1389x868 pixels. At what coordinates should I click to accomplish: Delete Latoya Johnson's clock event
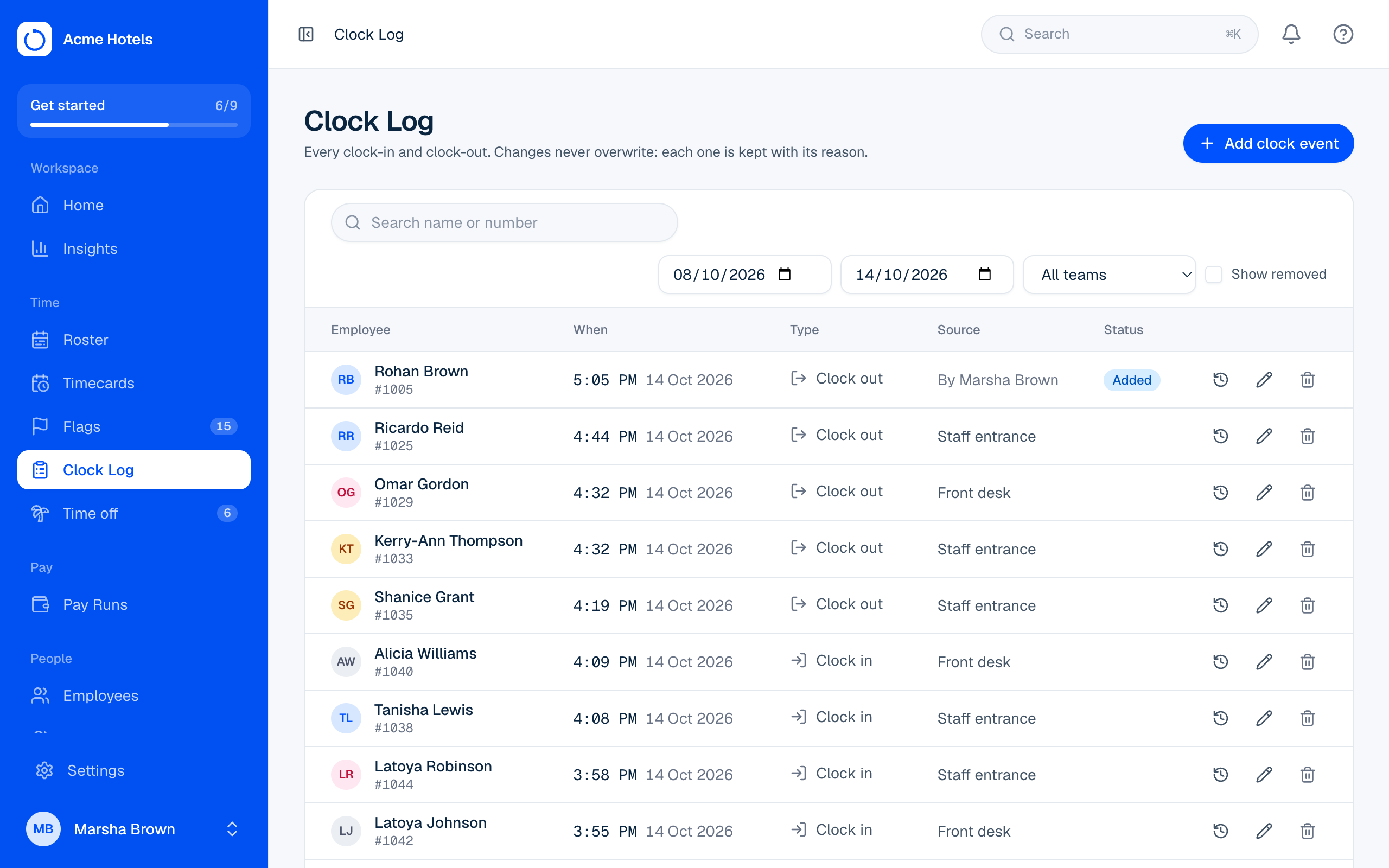pos(1308,831)
